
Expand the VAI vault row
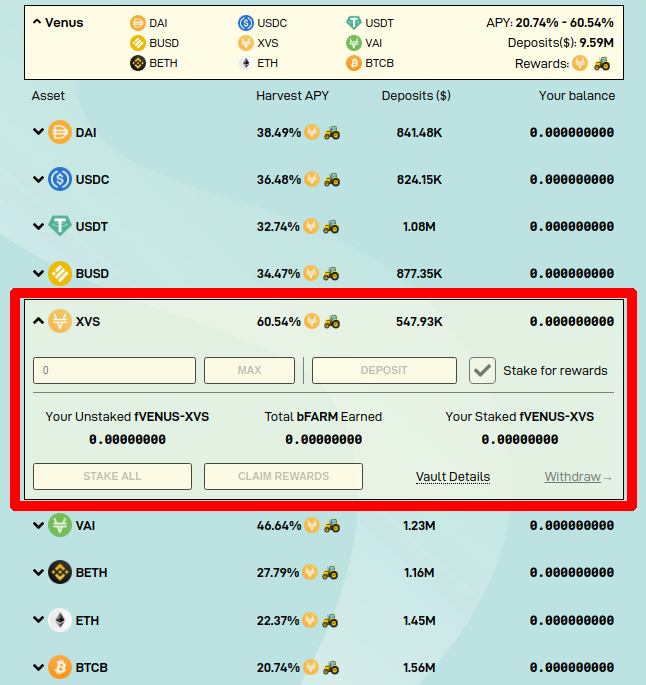[38, 525]
